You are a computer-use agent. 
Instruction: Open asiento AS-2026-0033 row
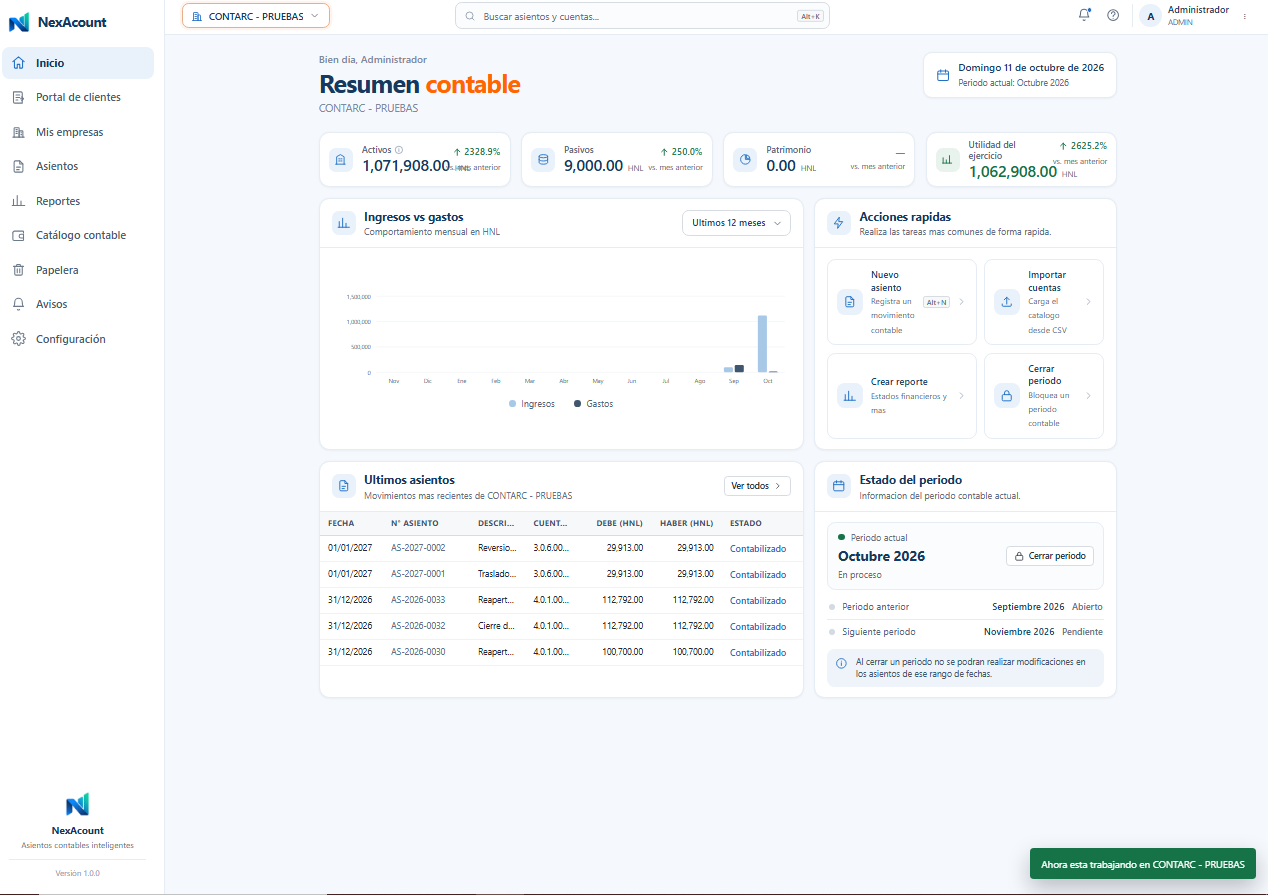561,600
